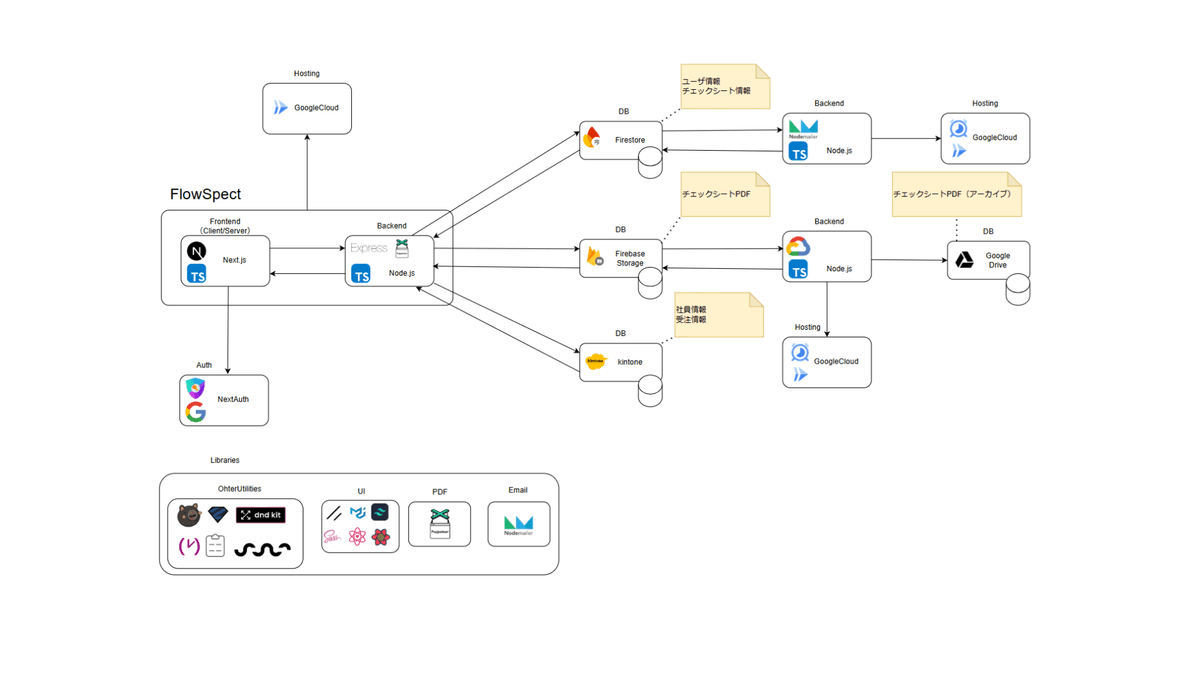The height and width of the screenshot is (674, 1200).
Task: Click the Firebase Storage icon
Action: point(595,257)
